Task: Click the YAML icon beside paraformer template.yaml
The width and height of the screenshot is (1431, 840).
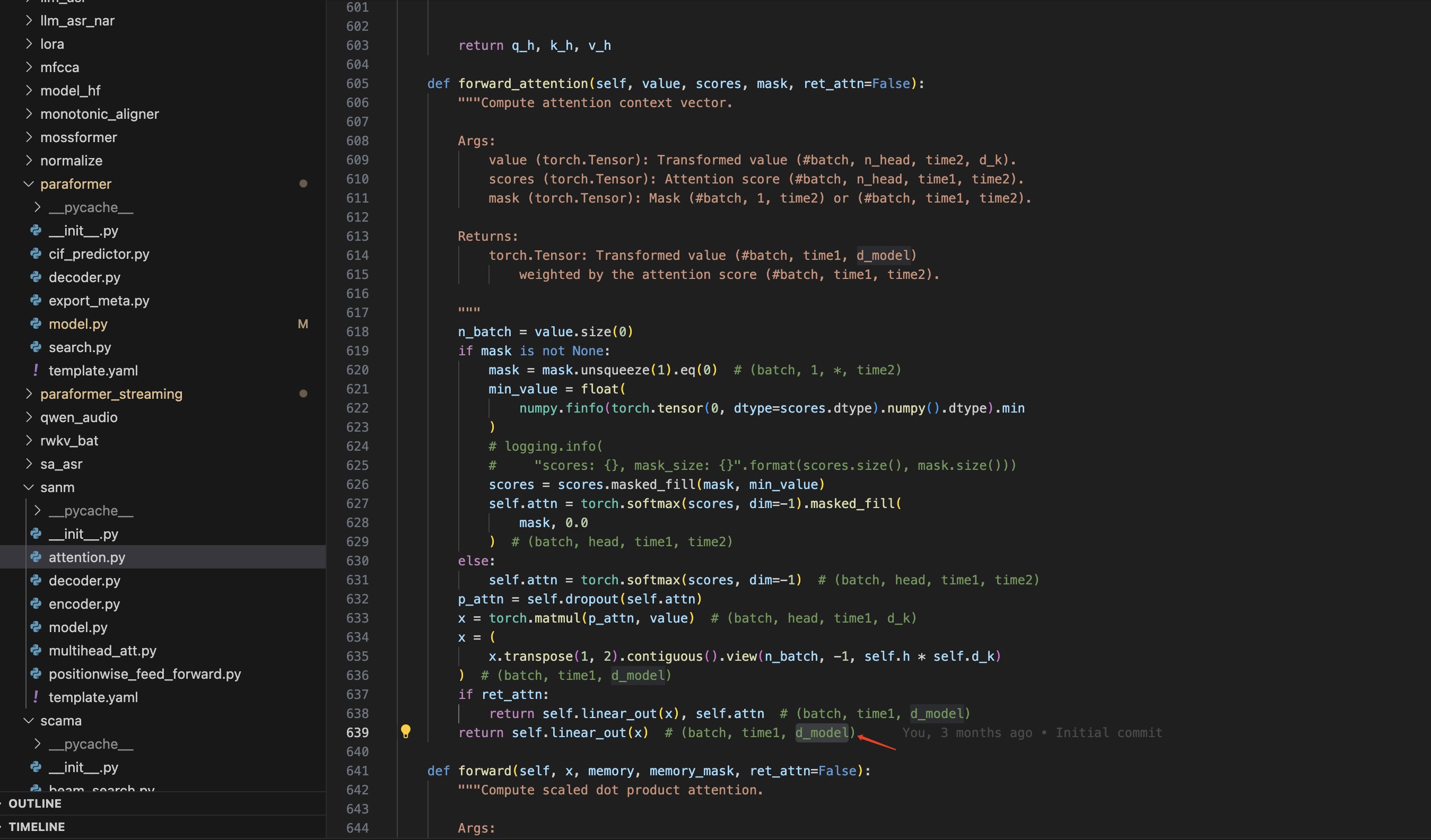Action: coord(36,370)
